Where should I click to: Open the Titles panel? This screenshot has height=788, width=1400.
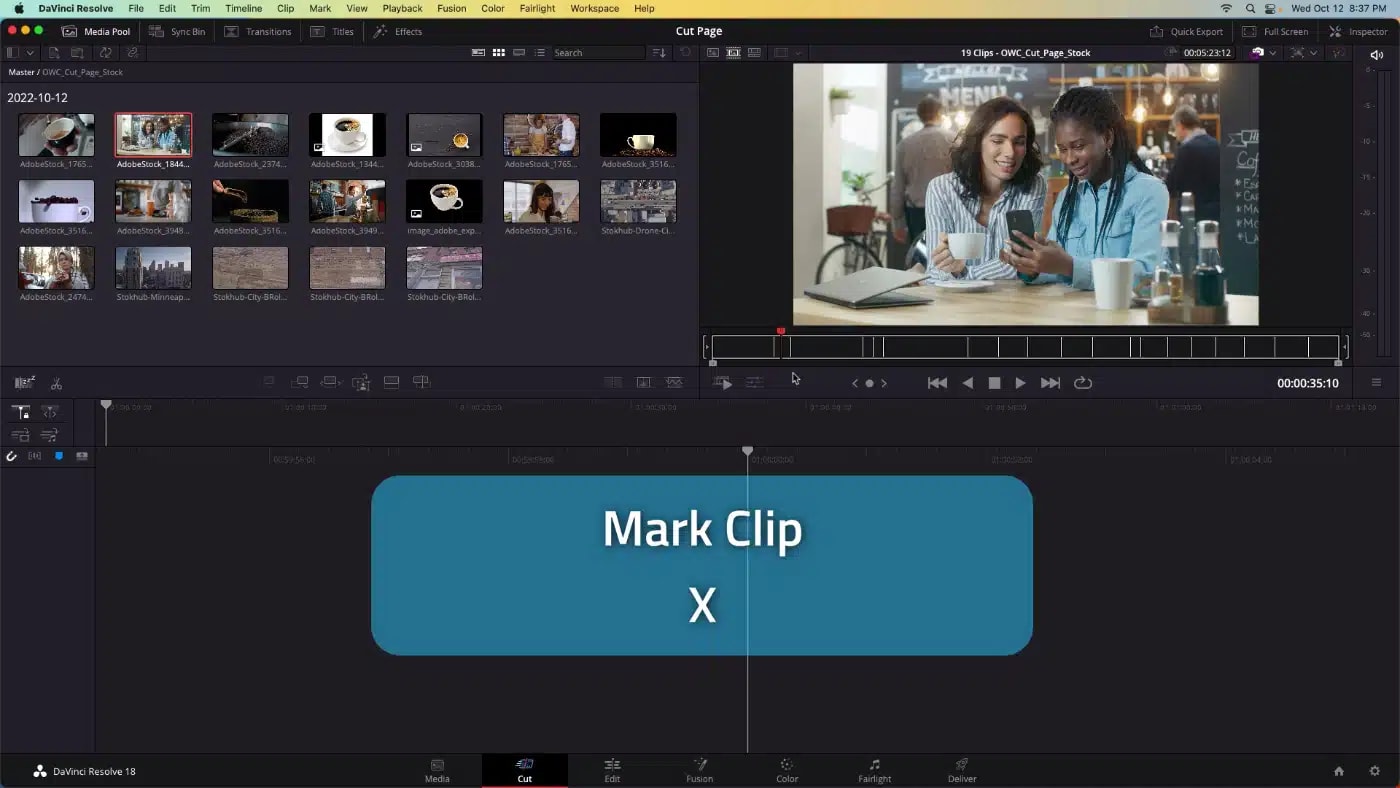[332, 31]
